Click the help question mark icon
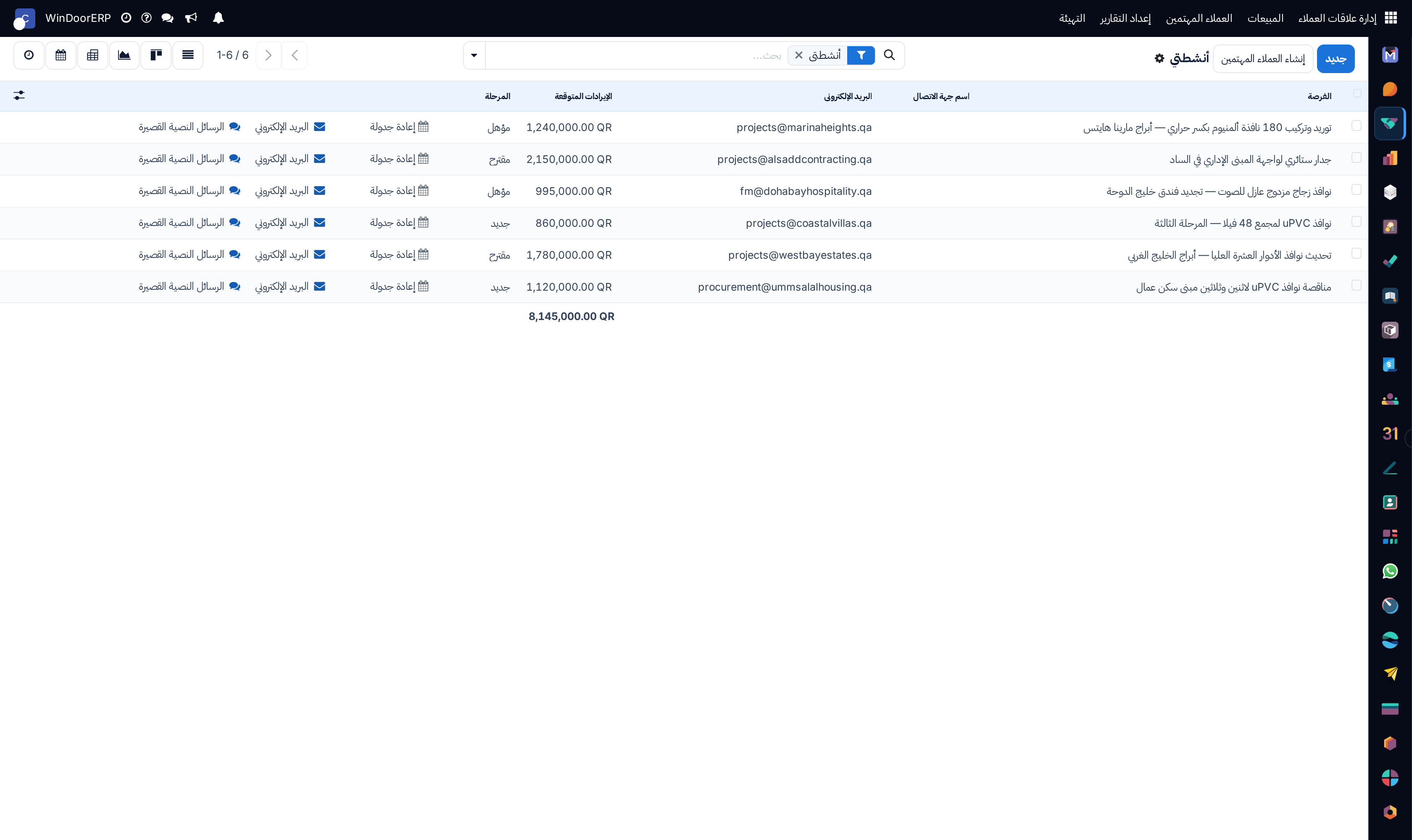Viewport: 1412px width, 840px height. pyautogui.click(x=146, y=18)
